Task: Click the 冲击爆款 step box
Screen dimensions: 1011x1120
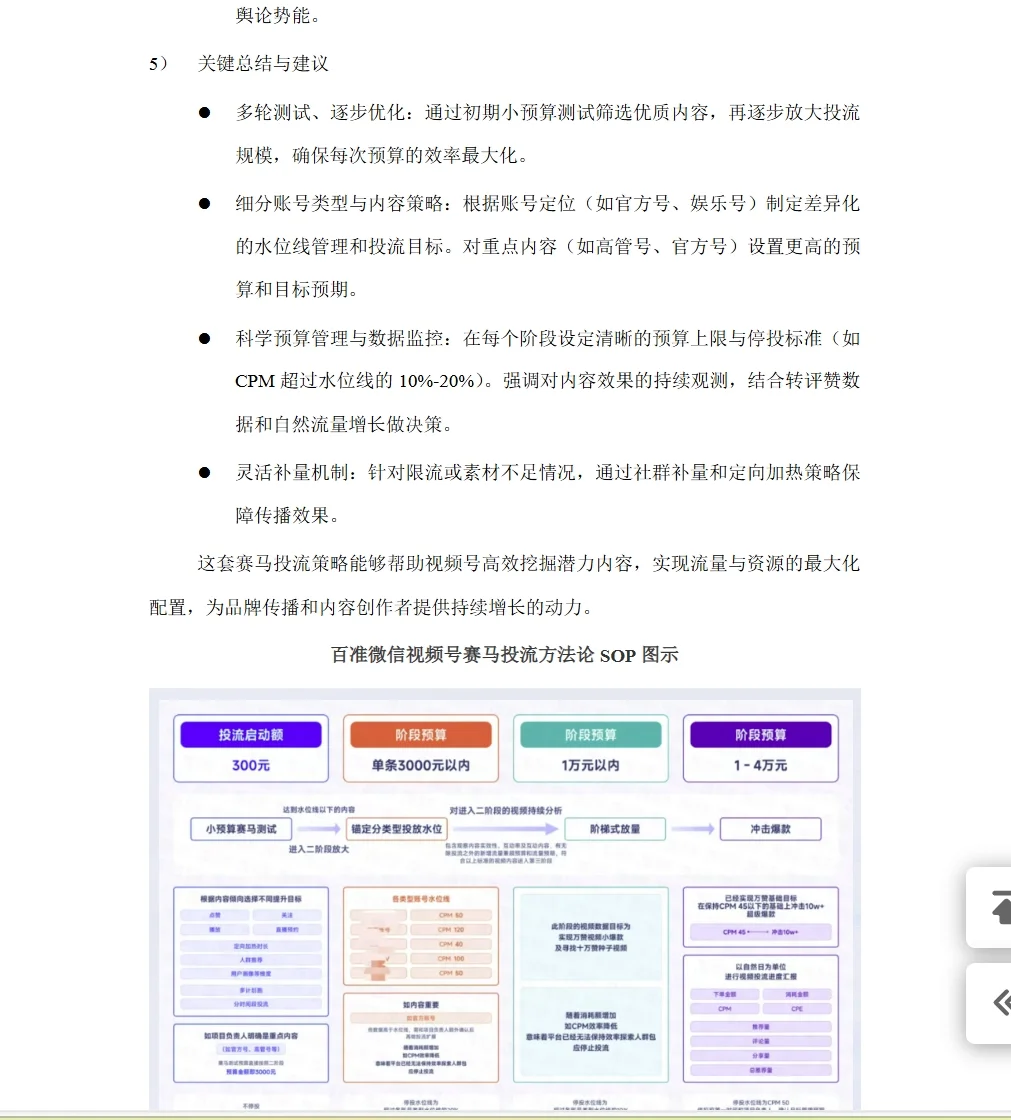Action: point(771,828)
